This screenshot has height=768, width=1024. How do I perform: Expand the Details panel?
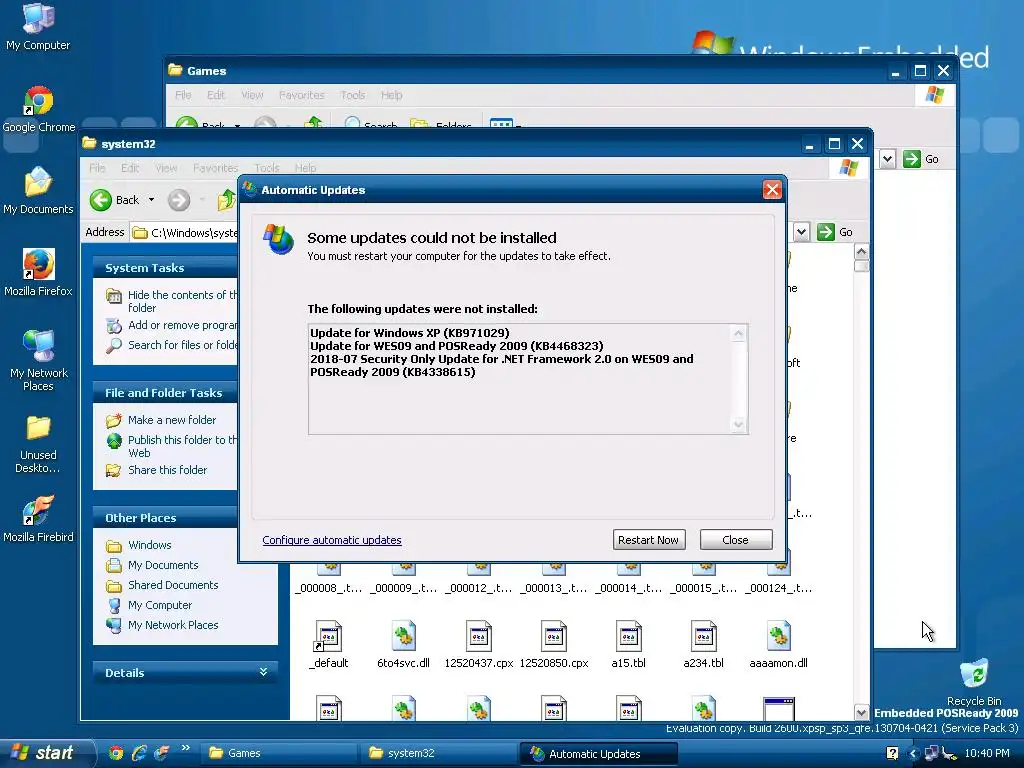point(263,672)
